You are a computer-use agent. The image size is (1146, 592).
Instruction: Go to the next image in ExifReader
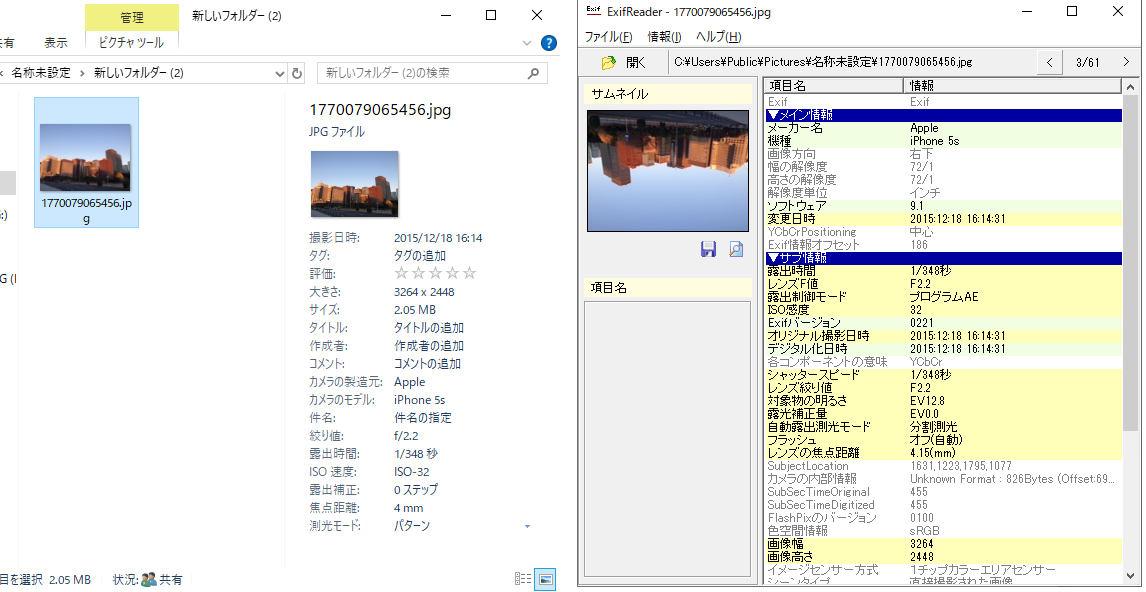coord(1126,62)
